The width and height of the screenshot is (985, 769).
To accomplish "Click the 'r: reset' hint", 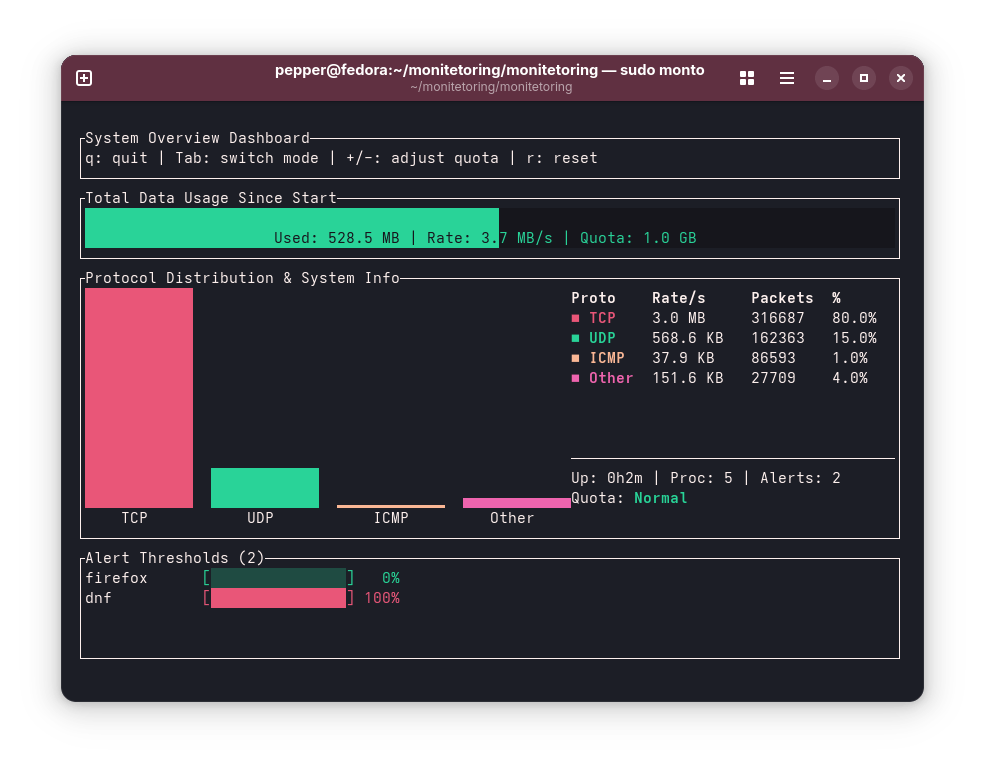I will click(562, 158).
